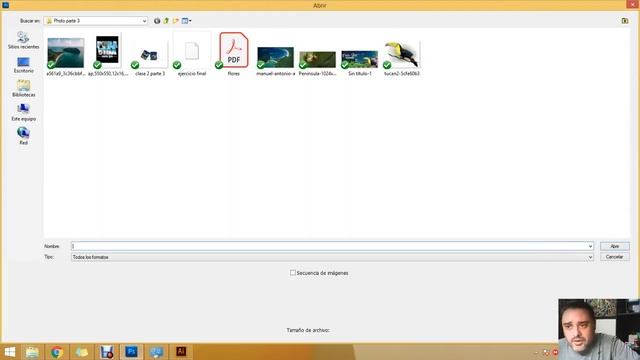Screen dimensions: 640x360
Task: Select the ap,550x550 poster image file
Action: click(x=107, y=50)
